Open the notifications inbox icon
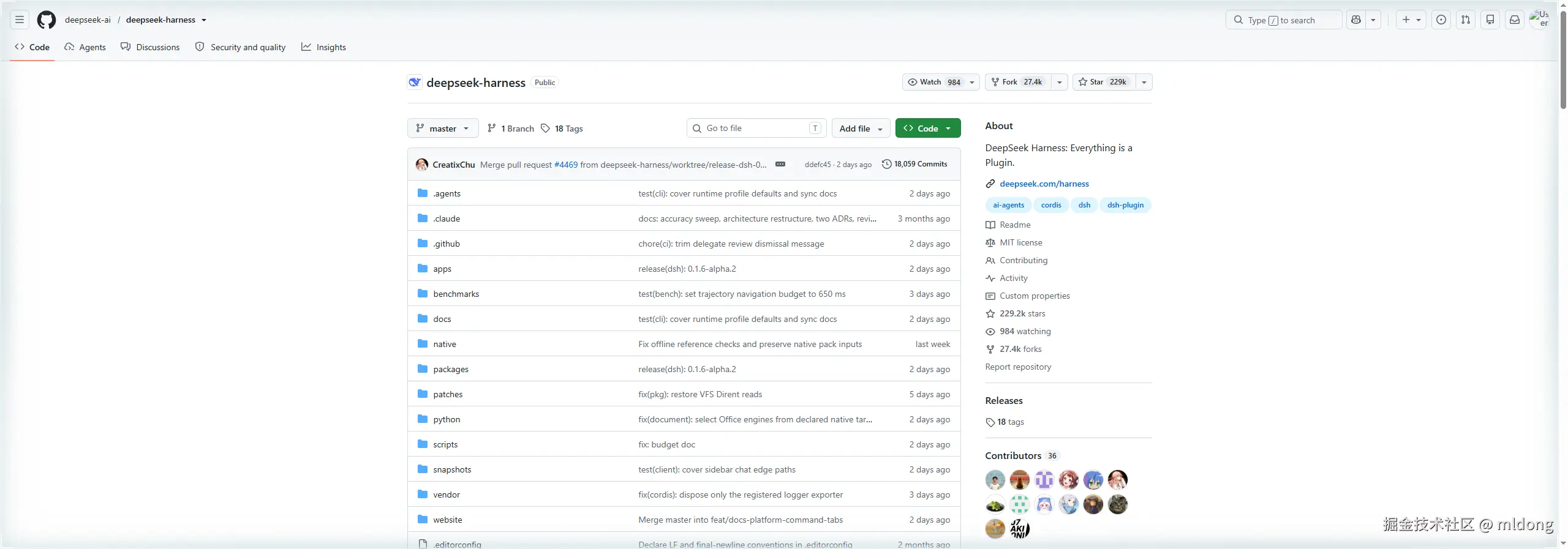 (x=1515, y=20)
